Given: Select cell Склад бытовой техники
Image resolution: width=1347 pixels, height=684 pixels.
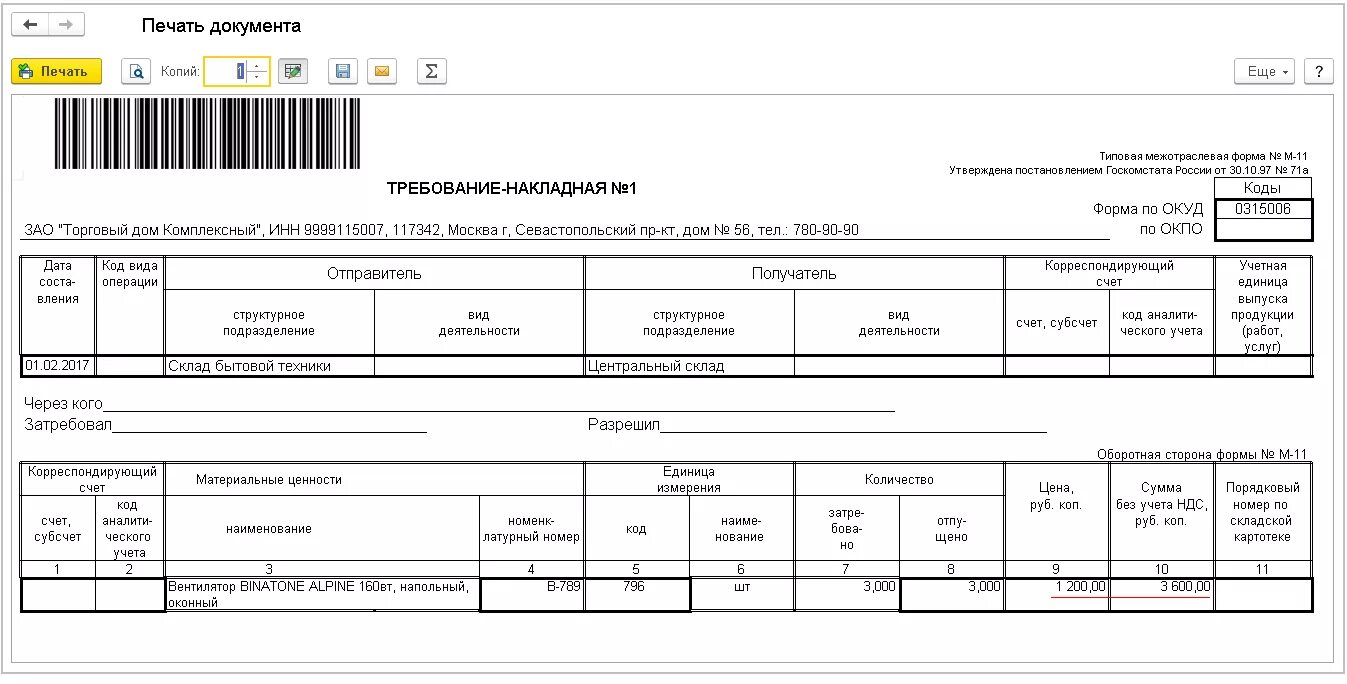Looking at the screenshot, I should pyautogui.click(x=269, y=365).
